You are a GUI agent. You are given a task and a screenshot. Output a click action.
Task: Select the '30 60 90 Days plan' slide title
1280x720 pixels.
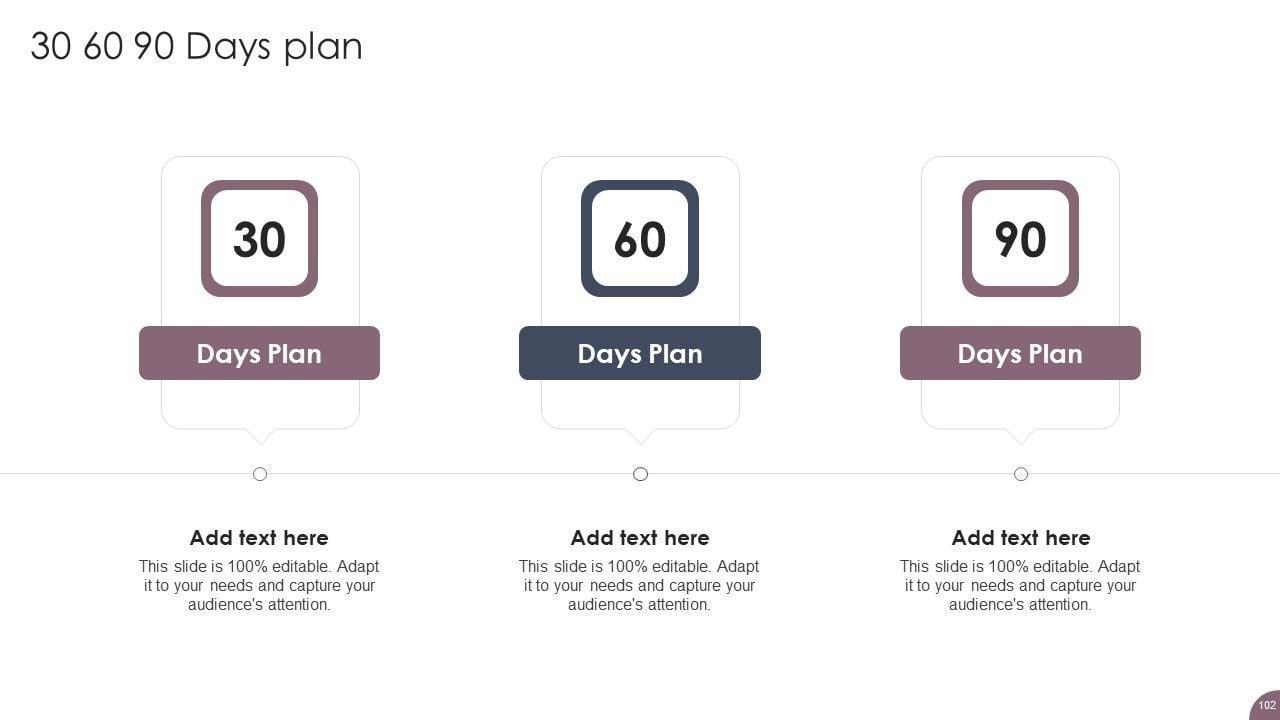pos(196,46)
